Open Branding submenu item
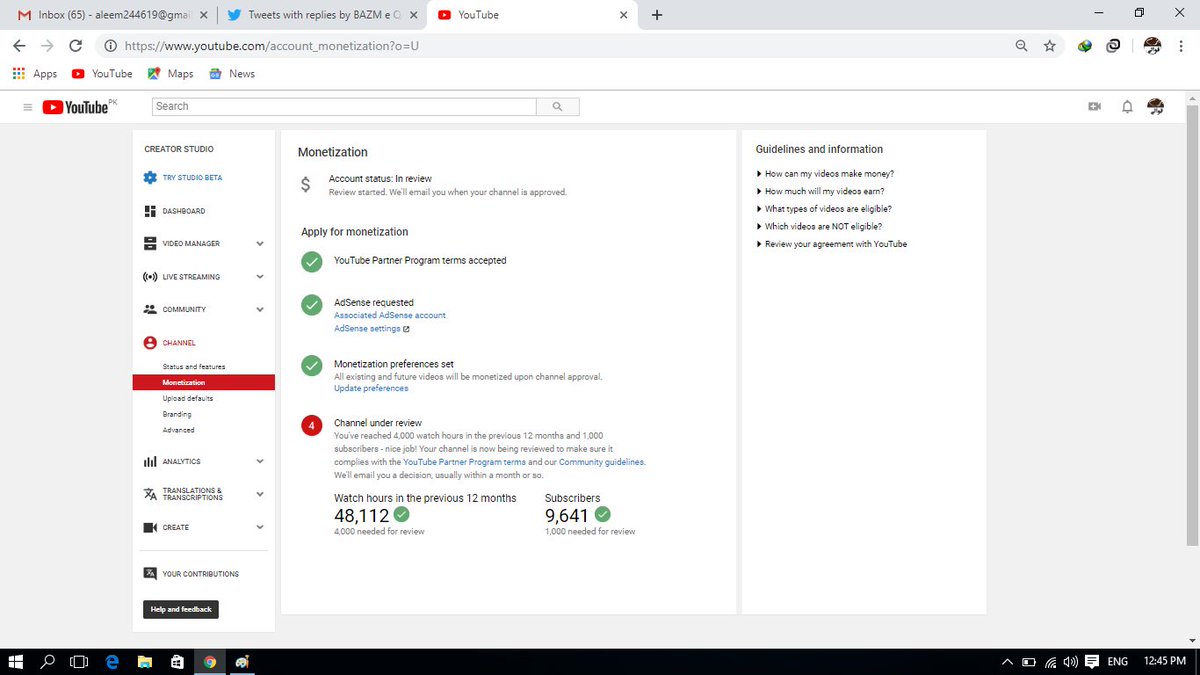This screenshot has height=675, width=1200. [x=177, y=414]
